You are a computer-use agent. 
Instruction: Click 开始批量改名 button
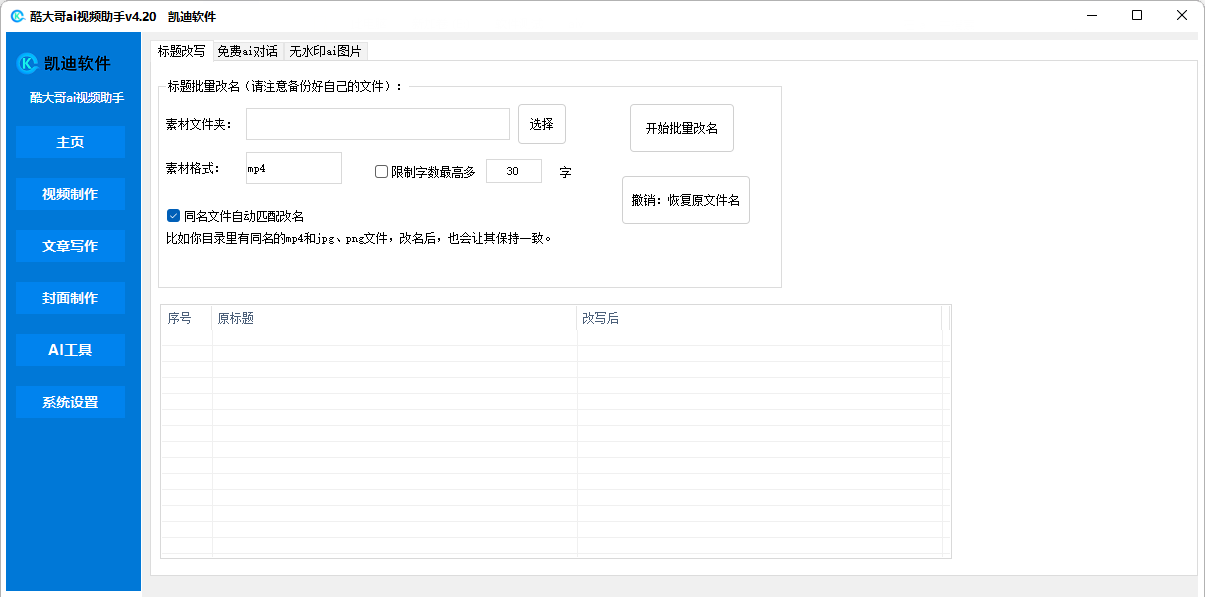(681, 128)
